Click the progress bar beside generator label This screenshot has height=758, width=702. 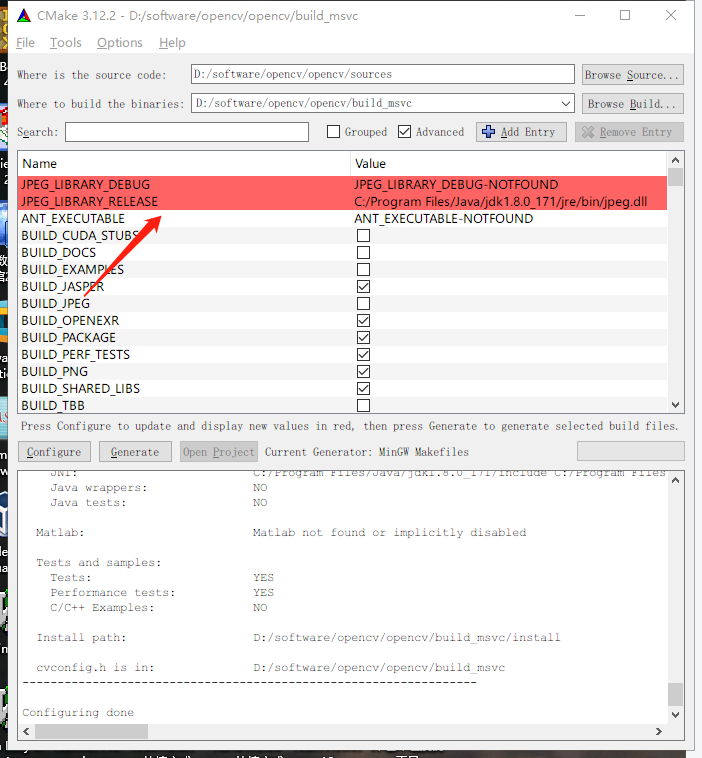tap(630, 451)
